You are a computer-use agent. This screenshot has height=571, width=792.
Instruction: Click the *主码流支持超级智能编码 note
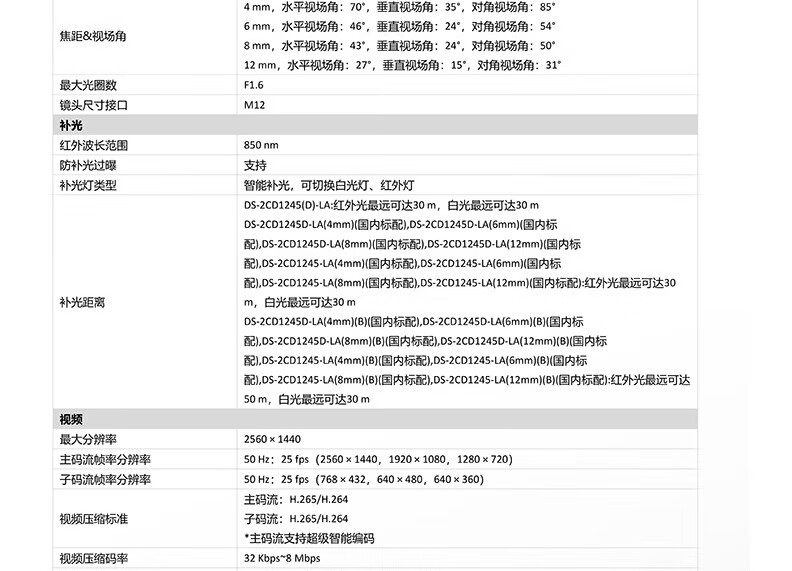point(309,538)
